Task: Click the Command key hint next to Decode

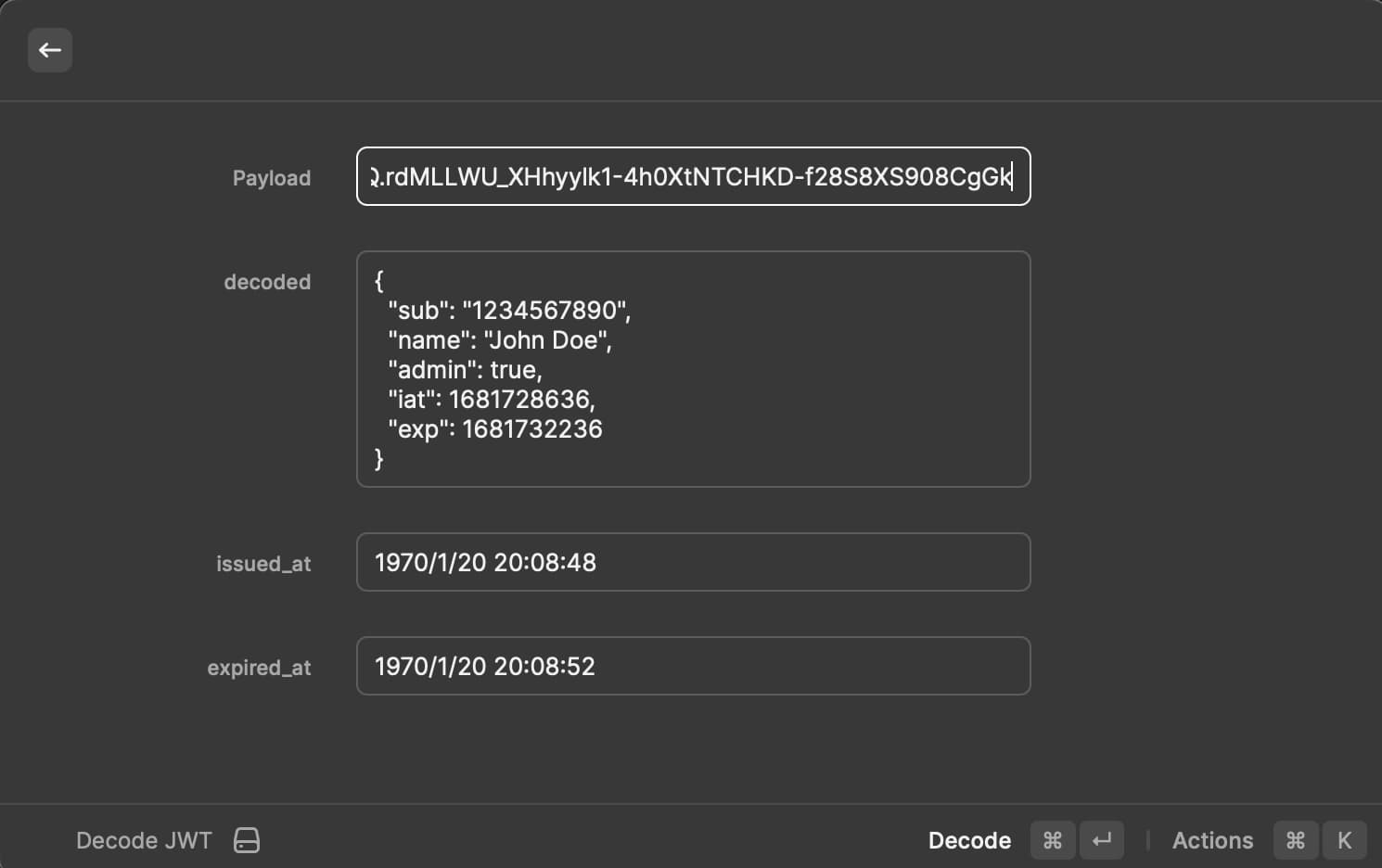Action: pyautogui.click(x=1053, y=840)
